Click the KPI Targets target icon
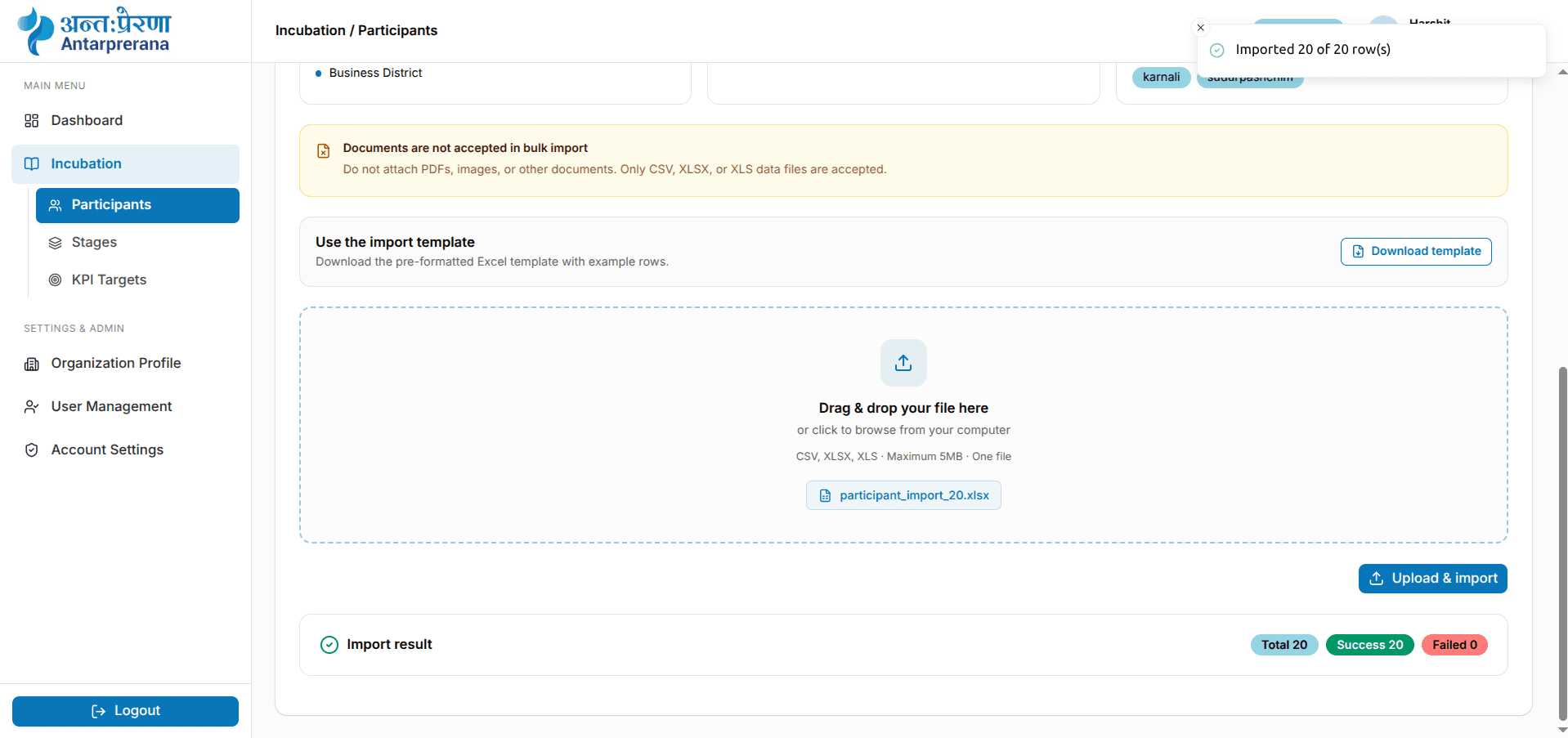Viewport: 1568px width, 738px height. point(56,280)
